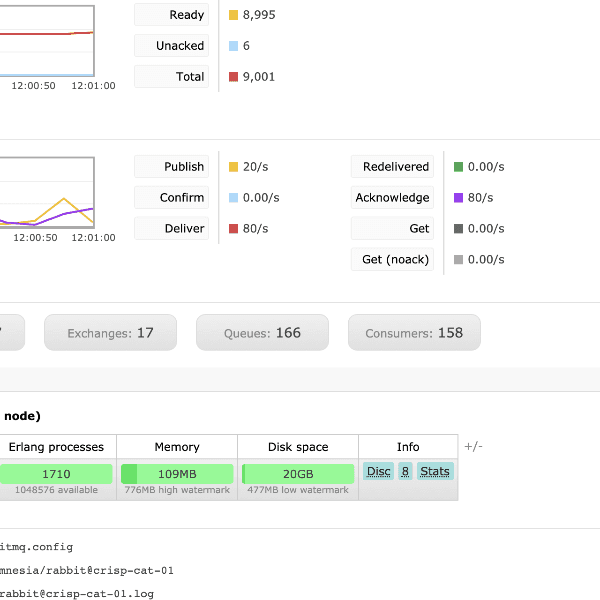Toggle node columns with +/- control
The width and height of the screenshot is (600, 600).
coord(473,446)
